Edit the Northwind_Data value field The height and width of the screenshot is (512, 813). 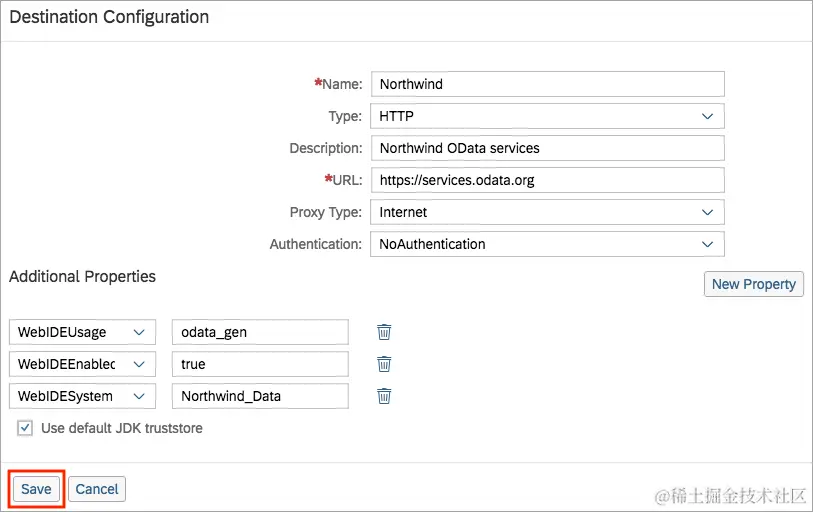[x=260, y=396]
